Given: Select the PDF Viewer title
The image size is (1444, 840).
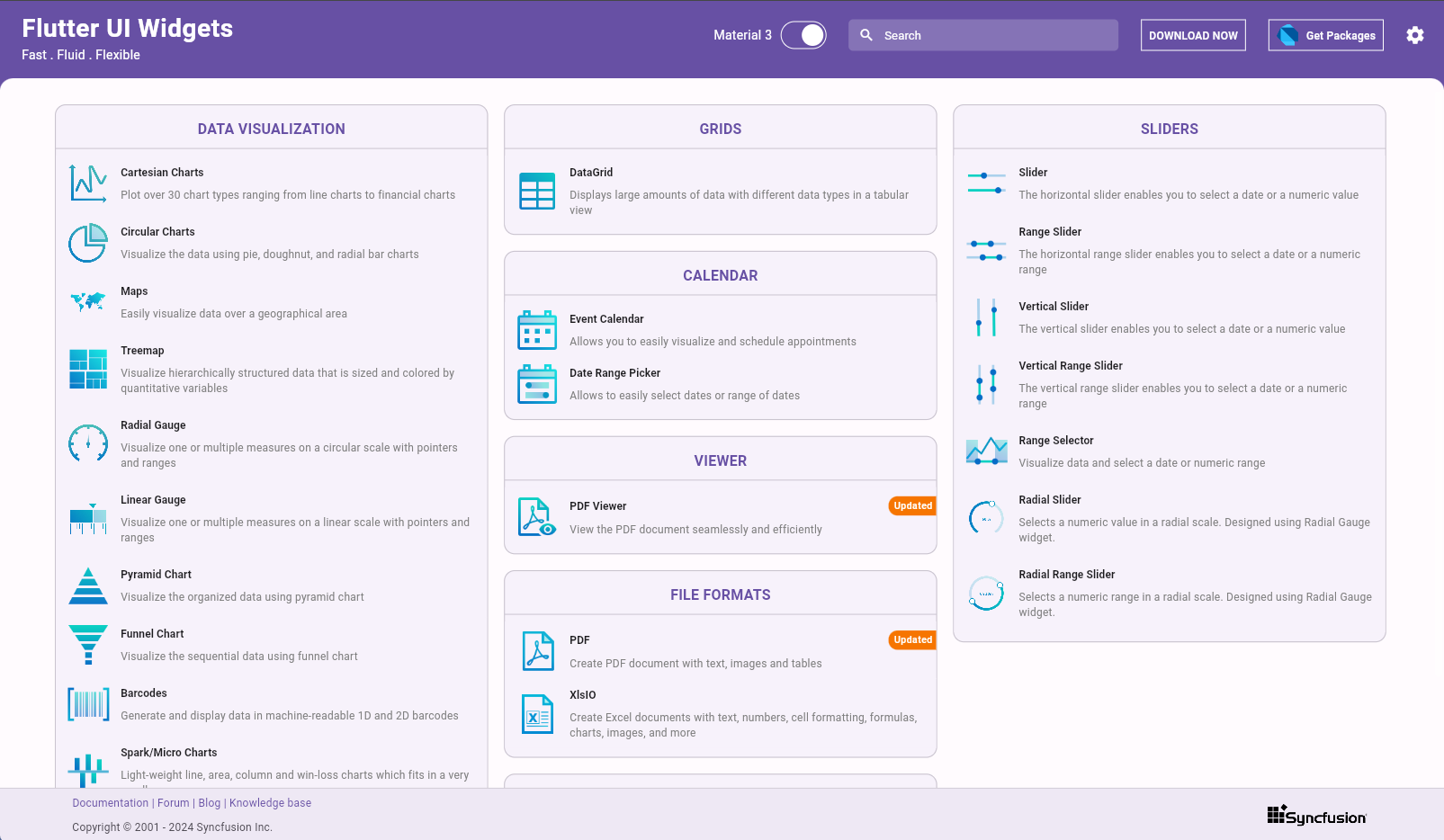Looking at the screenshot, I should tap(597, 506).
